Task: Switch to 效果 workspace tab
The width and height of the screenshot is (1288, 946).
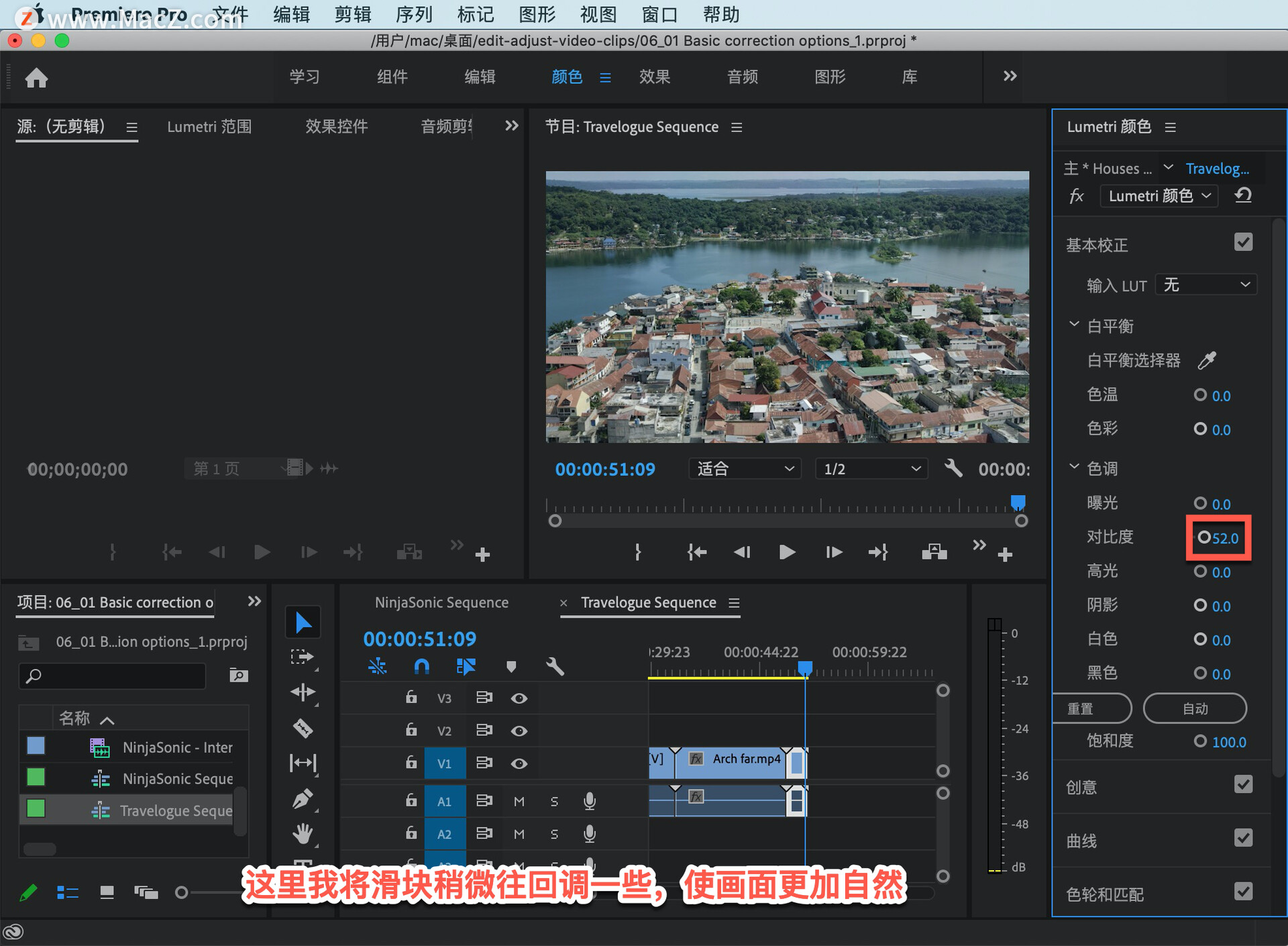Action: pyautogui.click(x=654, y=77)
